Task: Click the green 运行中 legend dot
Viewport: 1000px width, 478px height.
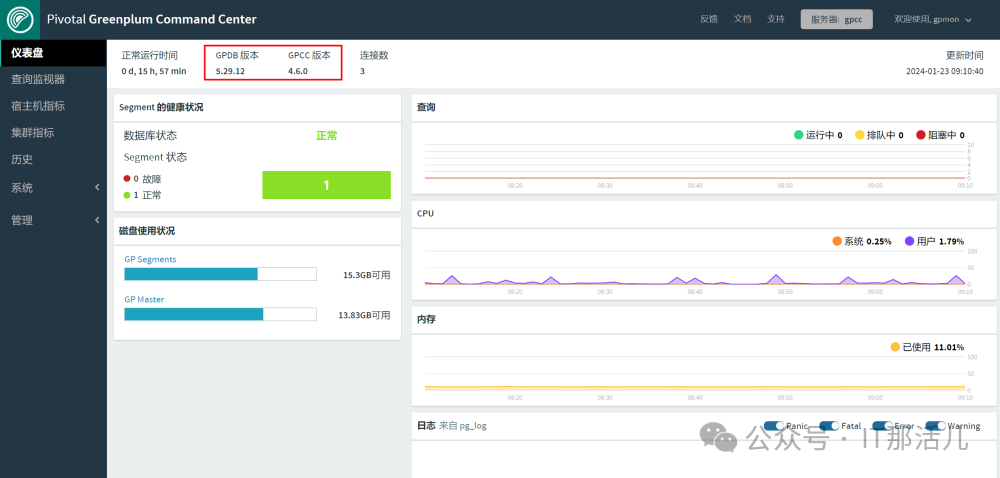Action: pos(798,134)
